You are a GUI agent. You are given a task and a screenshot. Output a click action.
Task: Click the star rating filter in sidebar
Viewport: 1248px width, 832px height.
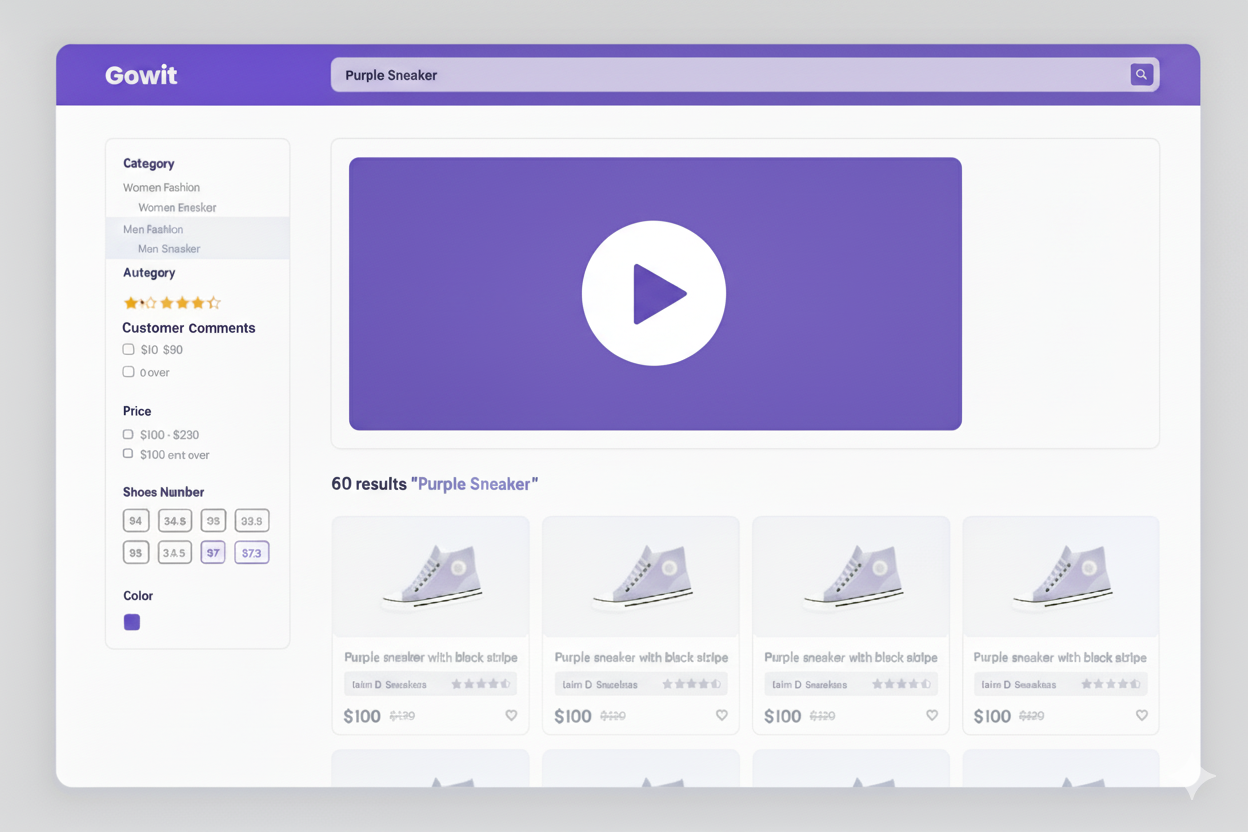click(171, 303)
